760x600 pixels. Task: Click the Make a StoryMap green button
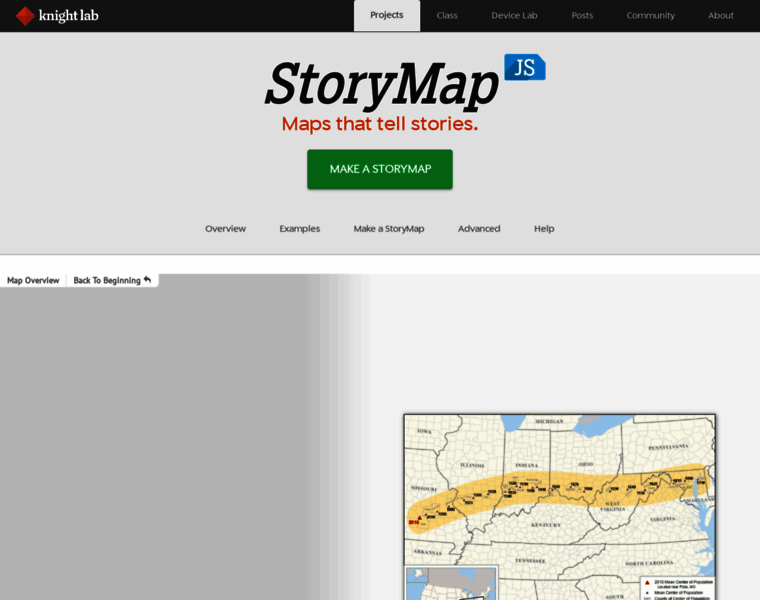pos(380,169)
